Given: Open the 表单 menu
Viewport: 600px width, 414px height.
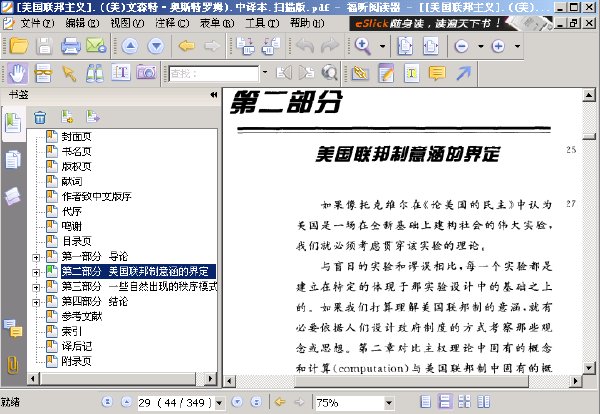Looking at the screenshot, I should point(217,23).
